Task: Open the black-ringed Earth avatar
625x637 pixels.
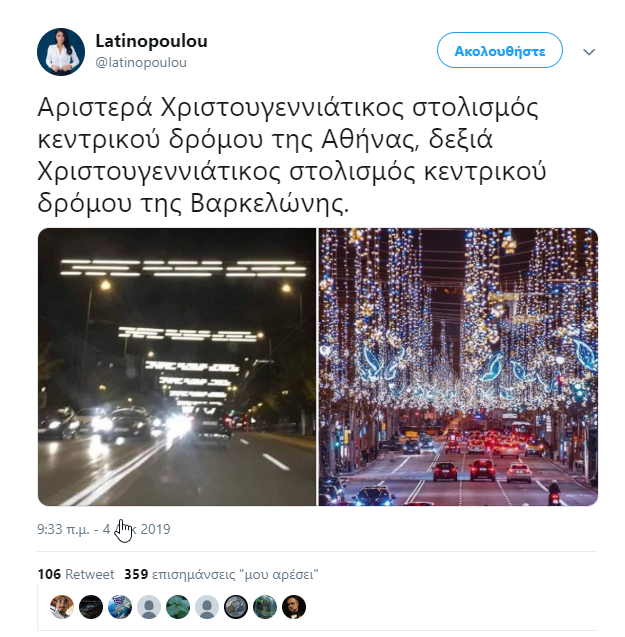Action: pos(236,607)
